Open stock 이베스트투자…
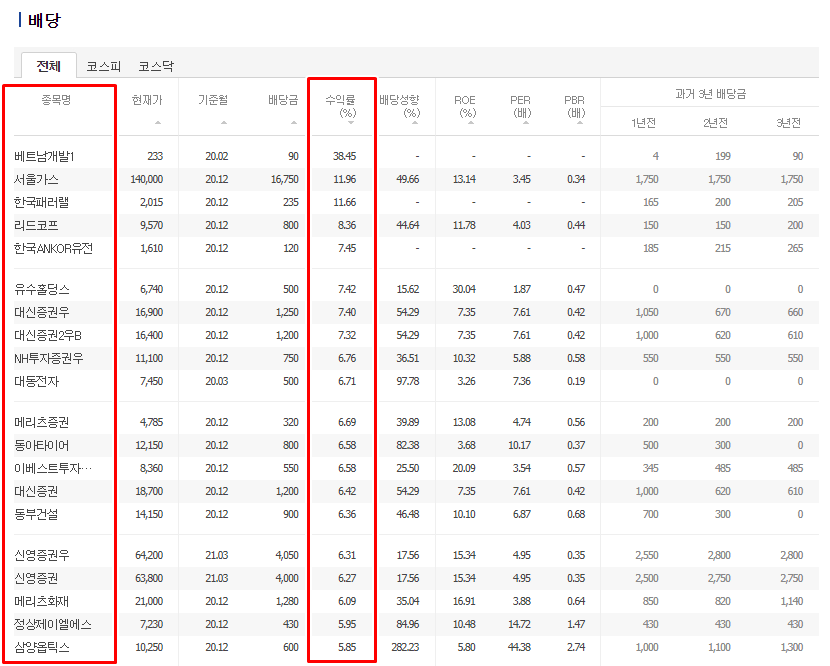 (x=53, y=469)
